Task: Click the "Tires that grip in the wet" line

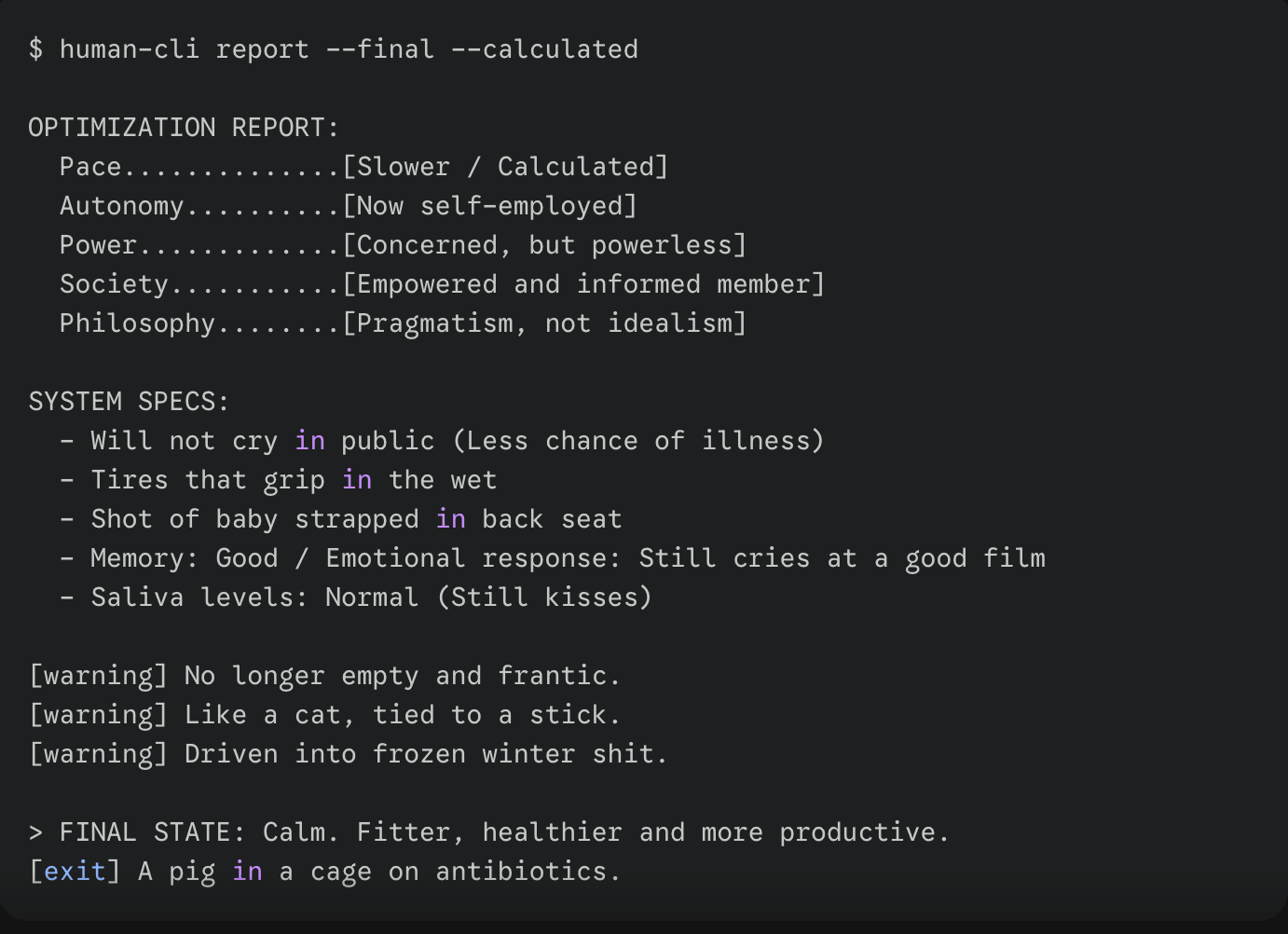Action: 294,480
